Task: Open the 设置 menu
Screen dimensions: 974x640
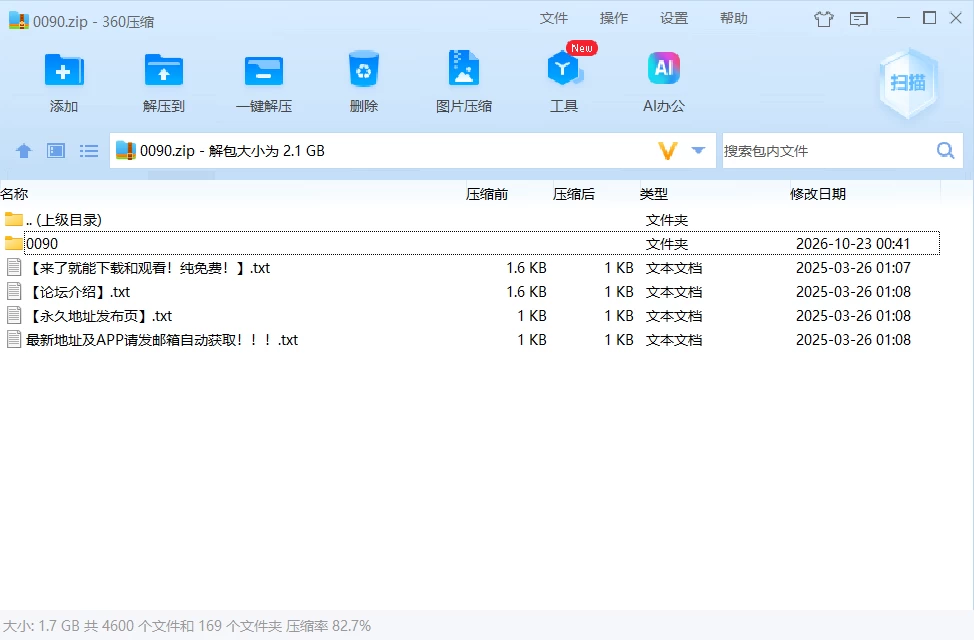Action: [x=674, y=19]
